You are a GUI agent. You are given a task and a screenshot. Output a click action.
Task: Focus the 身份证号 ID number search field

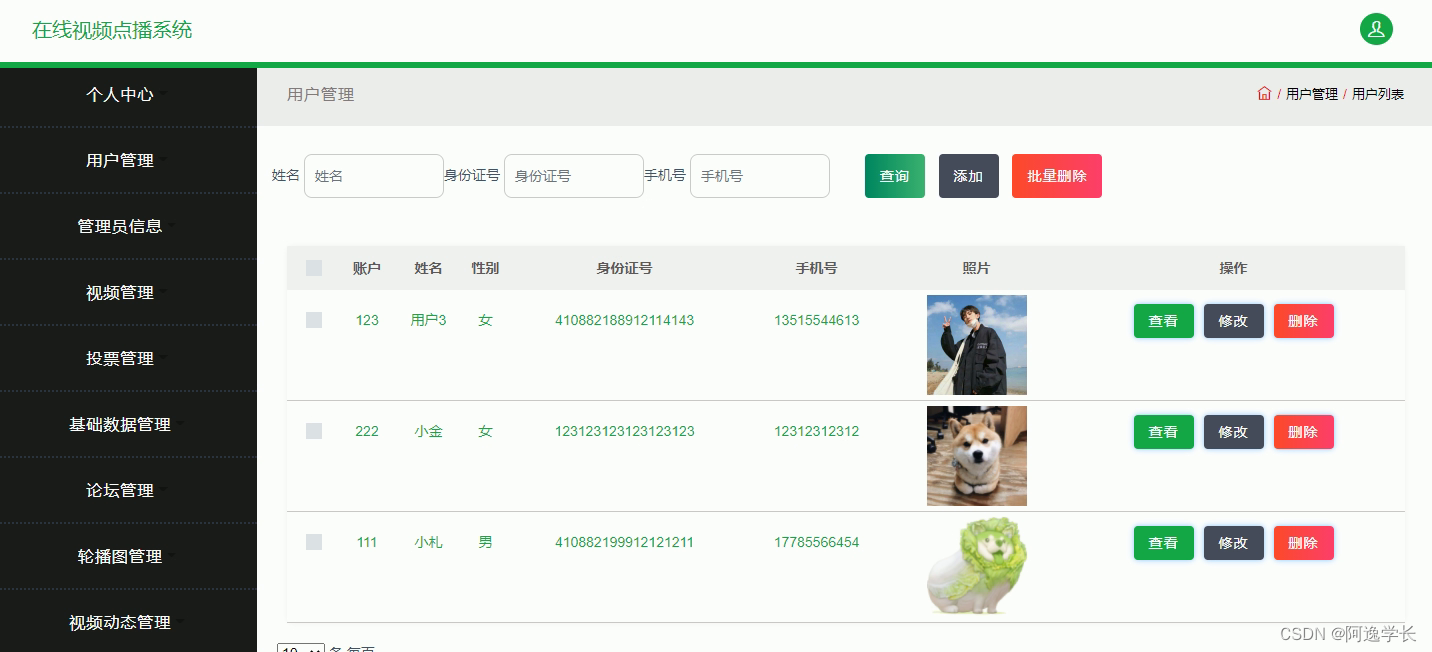click(574, 176)
